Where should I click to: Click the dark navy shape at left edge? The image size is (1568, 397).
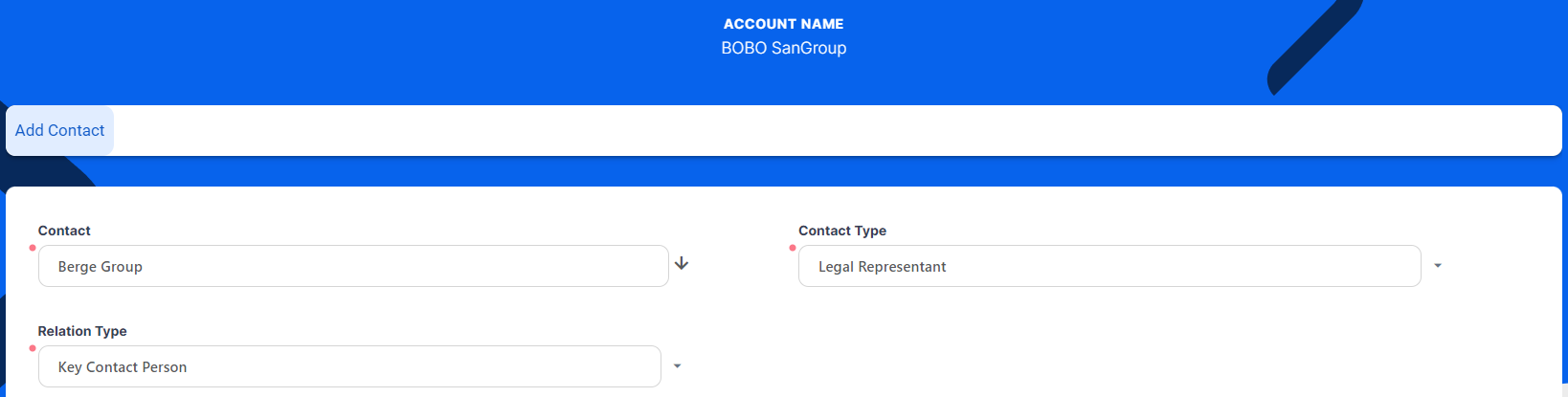(38, 168)
